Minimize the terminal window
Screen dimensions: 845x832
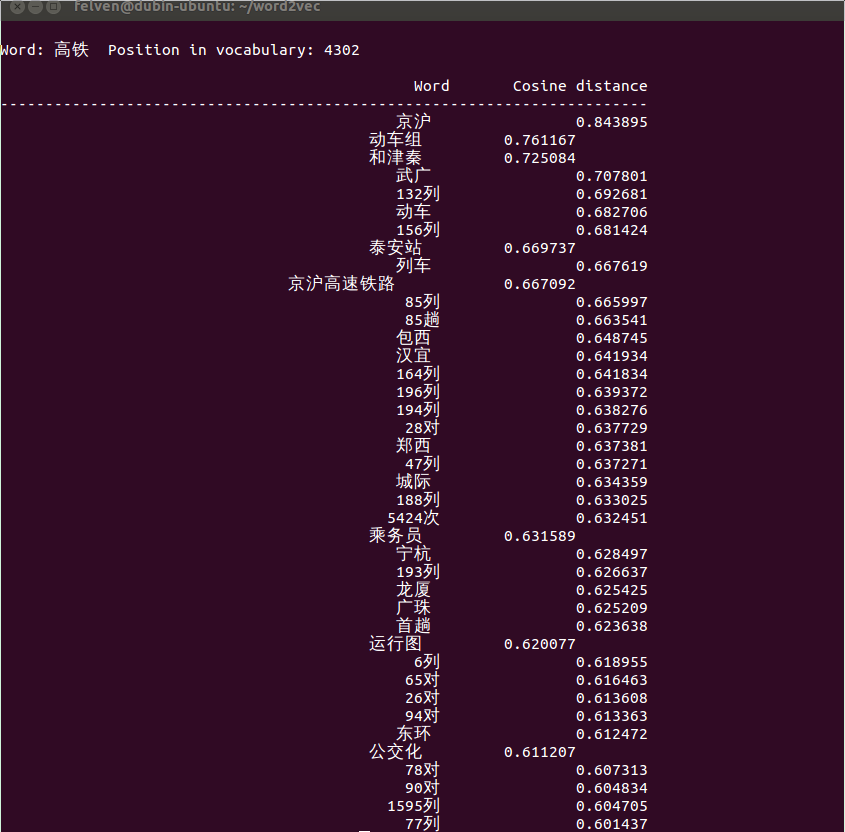[36, 7]
